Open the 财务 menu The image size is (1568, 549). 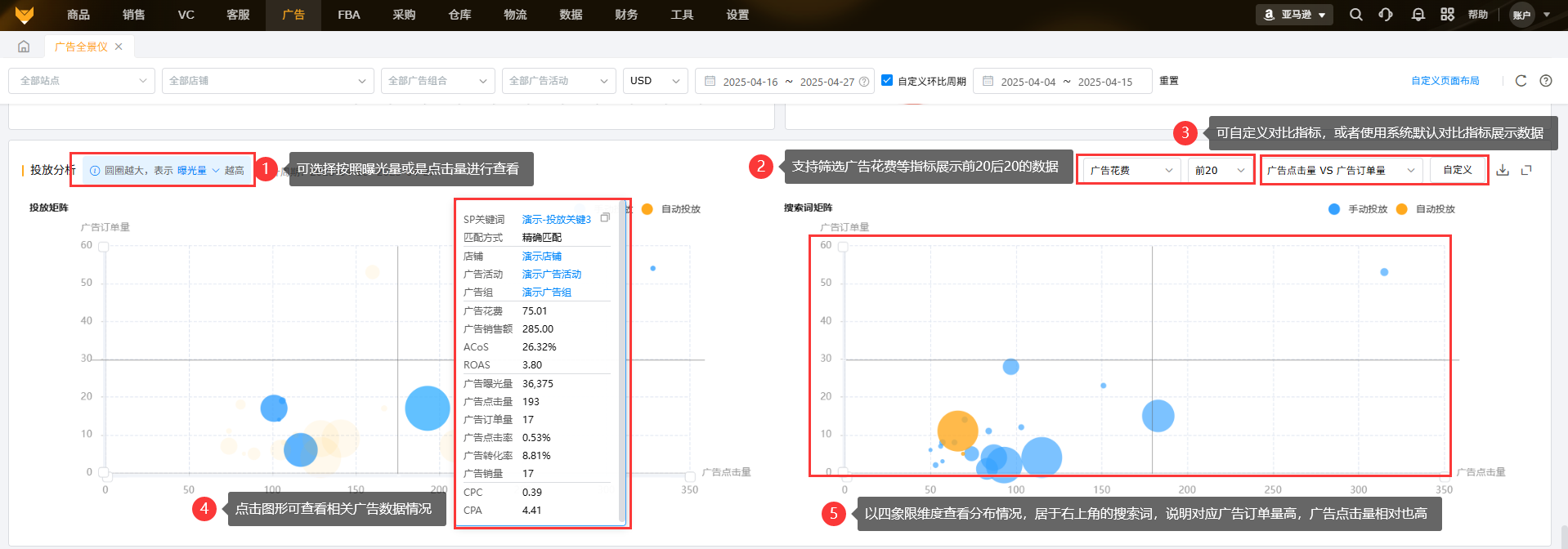[x=626, y=15]
